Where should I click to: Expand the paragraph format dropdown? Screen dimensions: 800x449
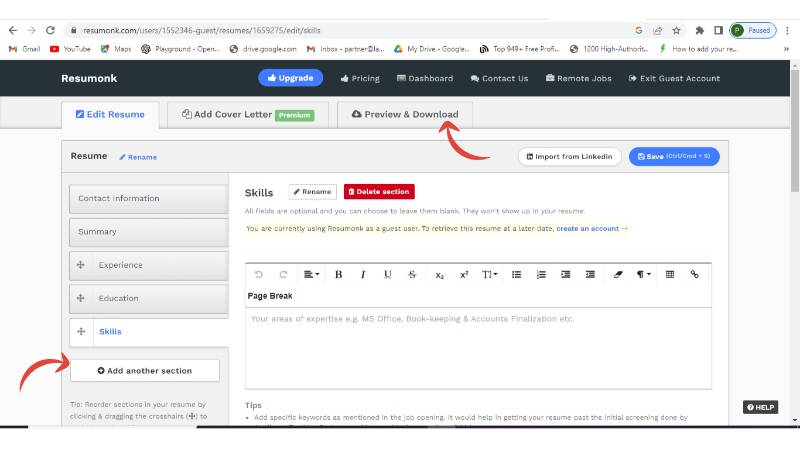[x=643, y=274]
